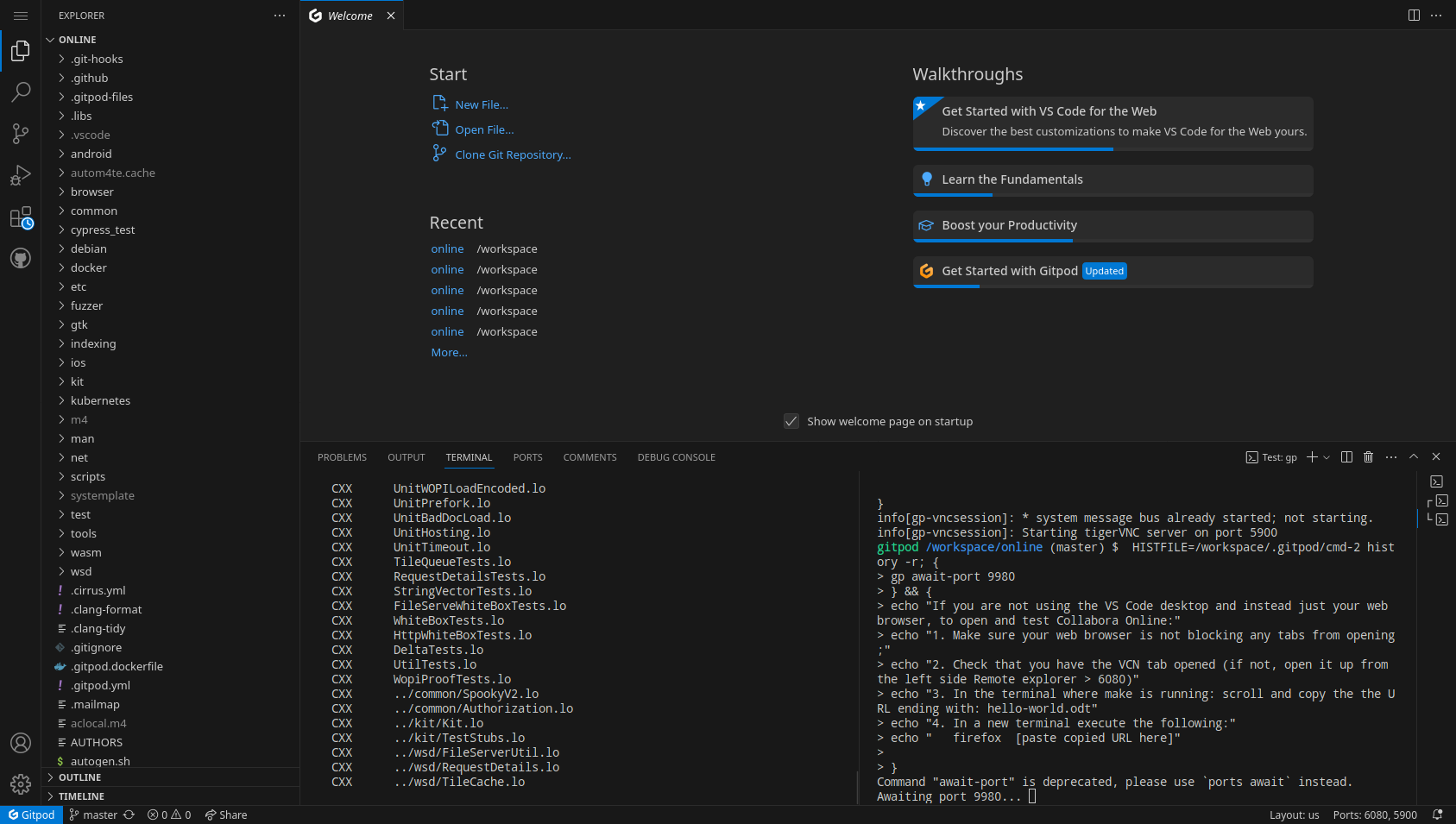Close the bottom panel
This screenshot has height=824, width=1456.
(1436, 457)
